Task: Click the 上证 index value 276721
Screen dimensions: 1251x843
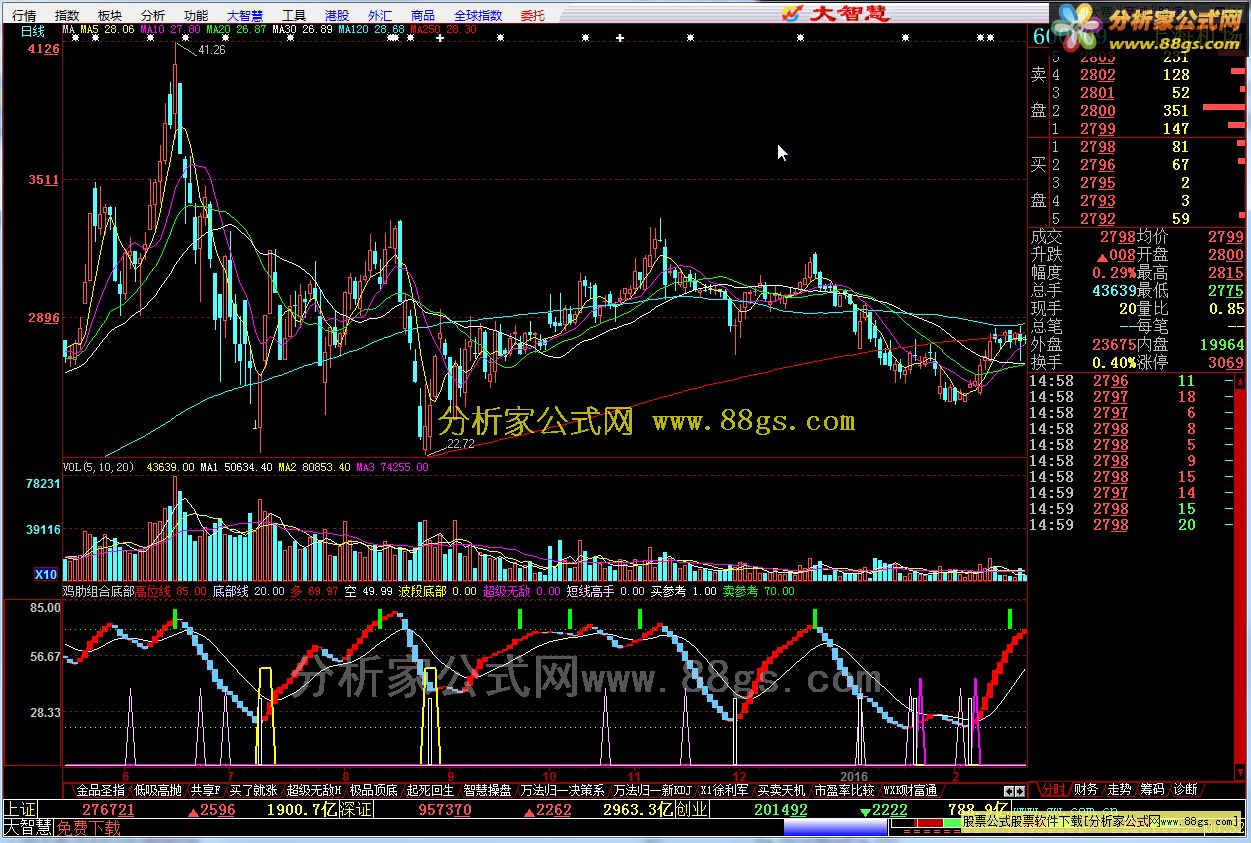Action: 108,810
